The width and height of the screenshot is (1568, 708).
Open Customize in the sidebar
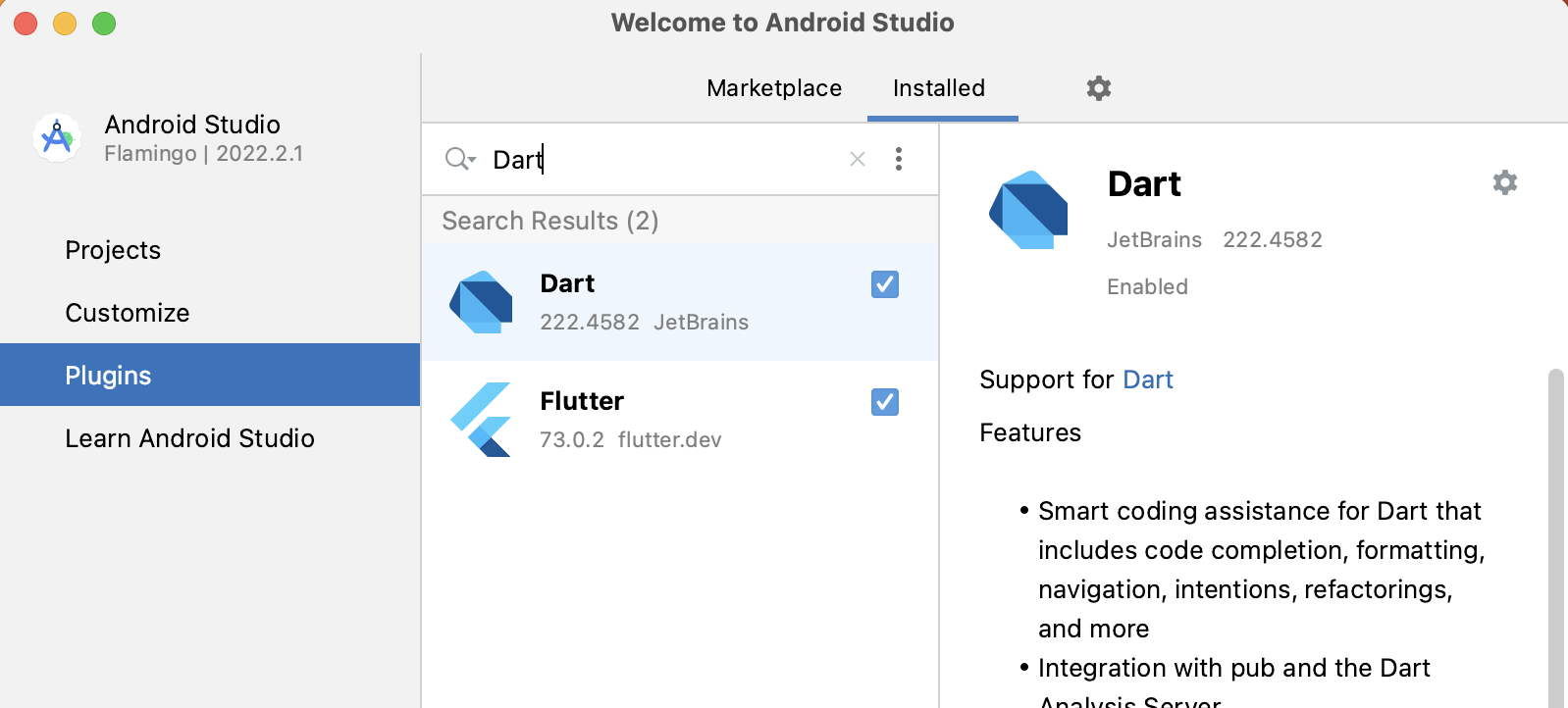(210, 313)
